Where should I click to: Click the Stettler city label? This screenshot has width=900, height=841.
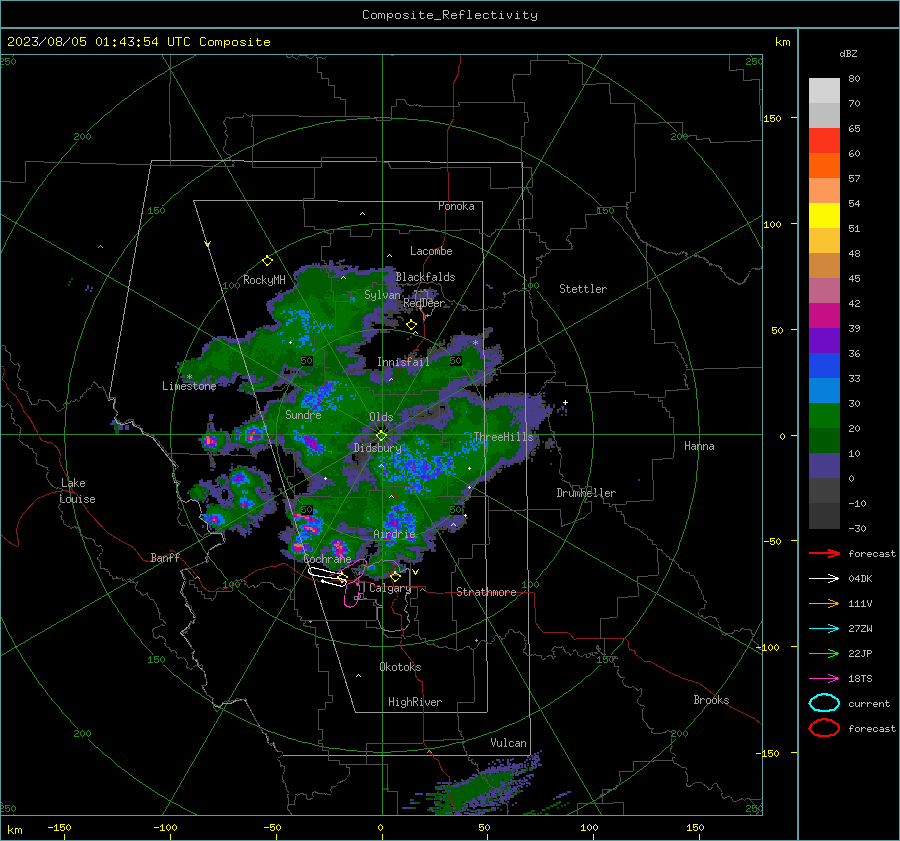point(583,289)
